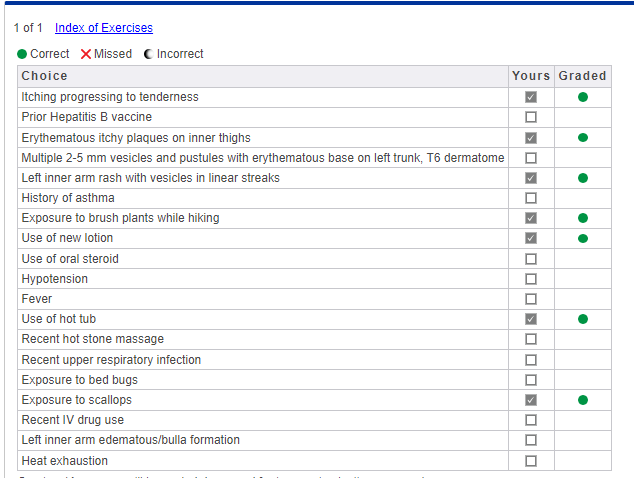
Task: Open the Index of Exercises link
Action: (104, 28)
